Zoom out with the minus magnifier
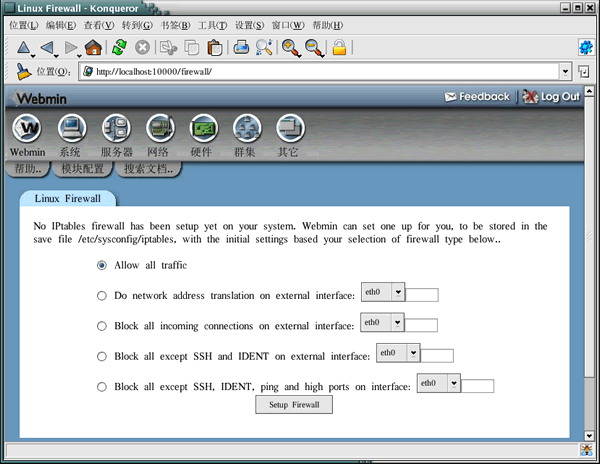 [x=314, y=48]
